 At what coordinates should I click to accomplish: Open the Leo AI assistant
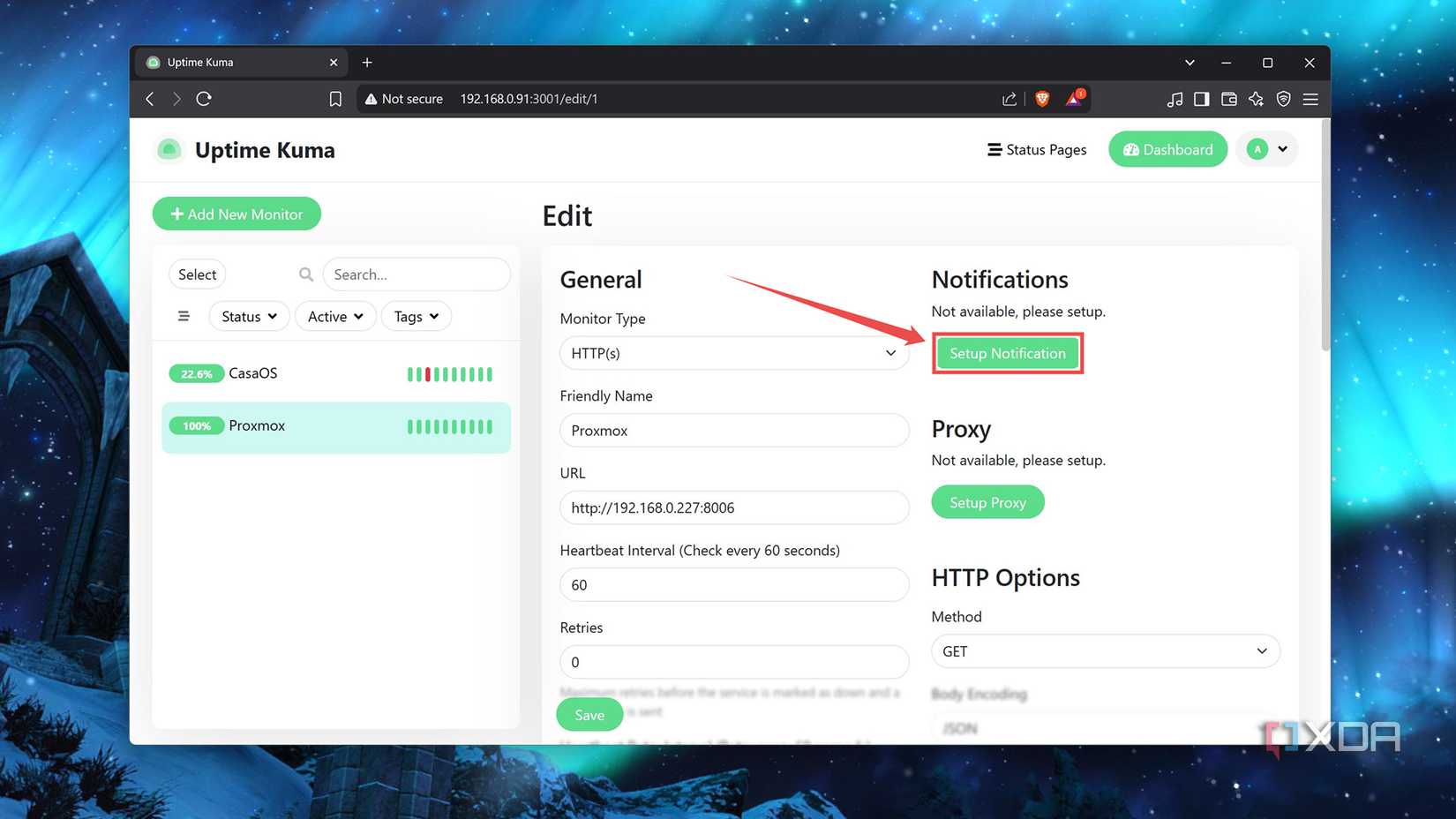(1256, 99)
